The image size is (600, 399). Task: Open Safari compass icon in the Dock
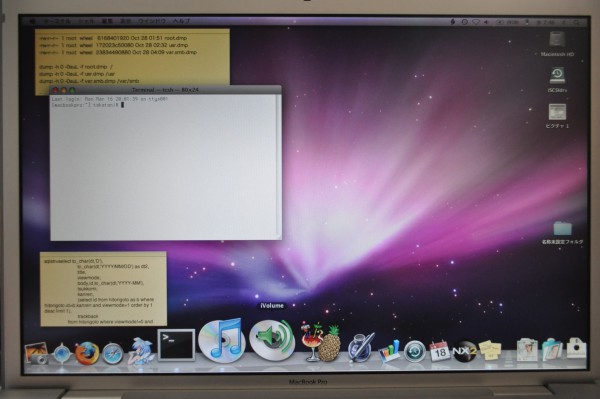coord(112,354)
